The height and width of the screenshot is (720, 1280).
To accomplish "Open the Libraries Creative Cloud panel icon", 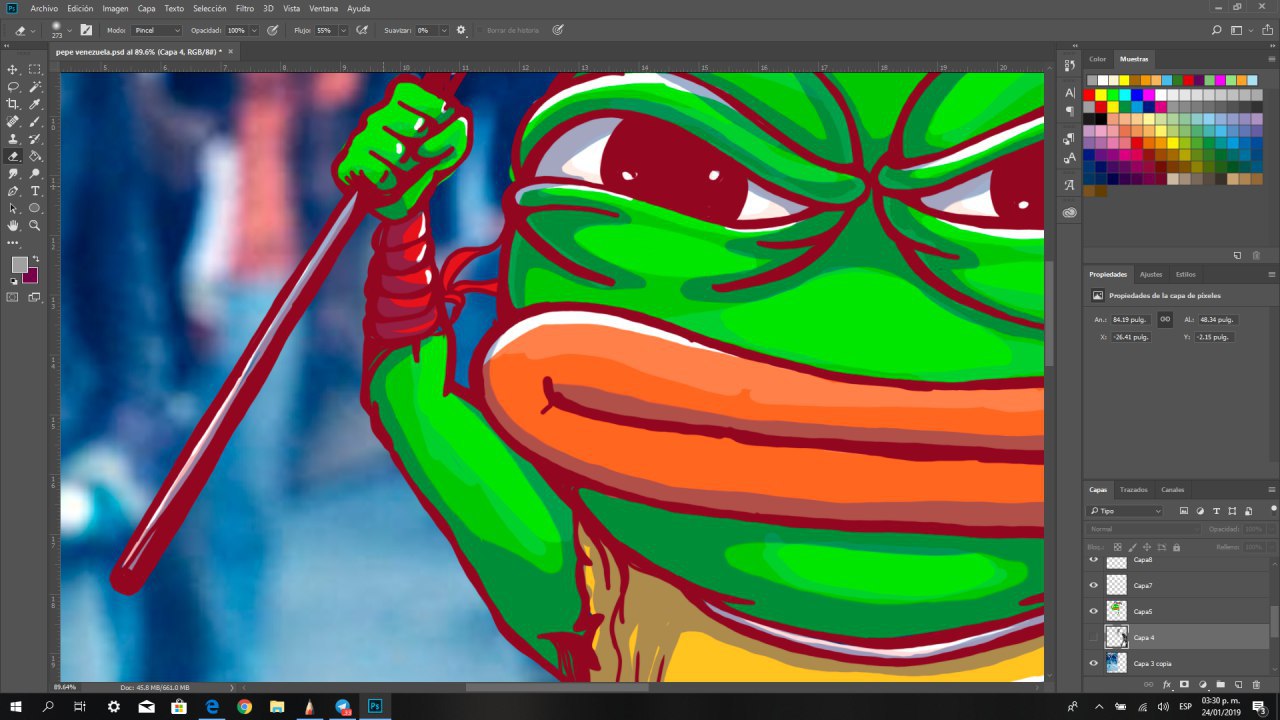I will (x=1070, y=212).
